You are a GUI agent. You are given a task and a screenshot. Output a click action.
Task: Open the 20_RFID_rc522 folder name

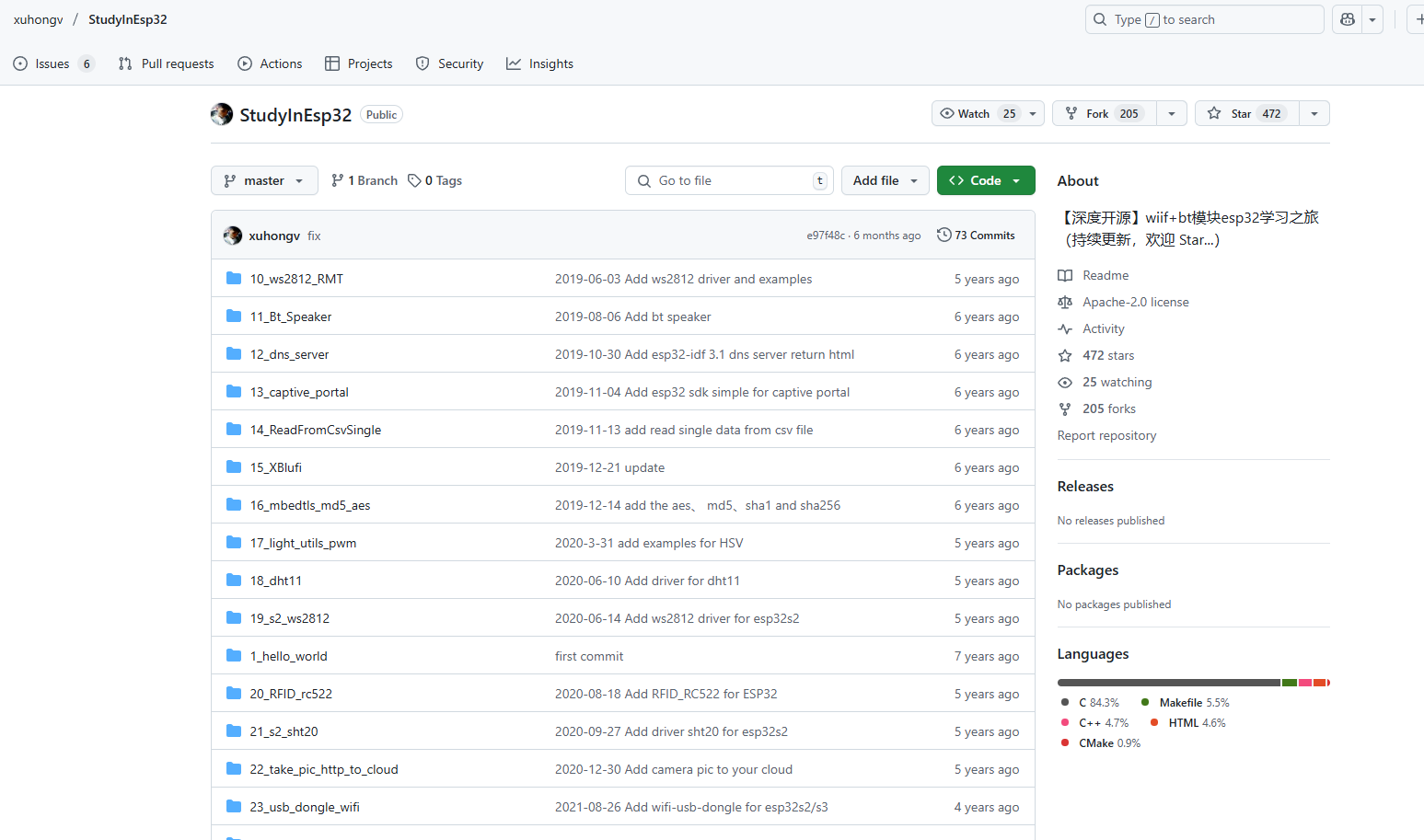(x=291, y=694)
